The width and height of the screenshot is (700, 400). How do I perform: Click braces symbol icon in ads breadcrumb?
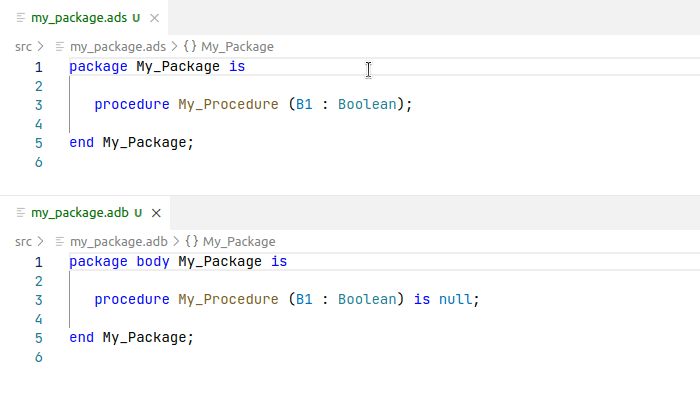click(x=190, y=46)
